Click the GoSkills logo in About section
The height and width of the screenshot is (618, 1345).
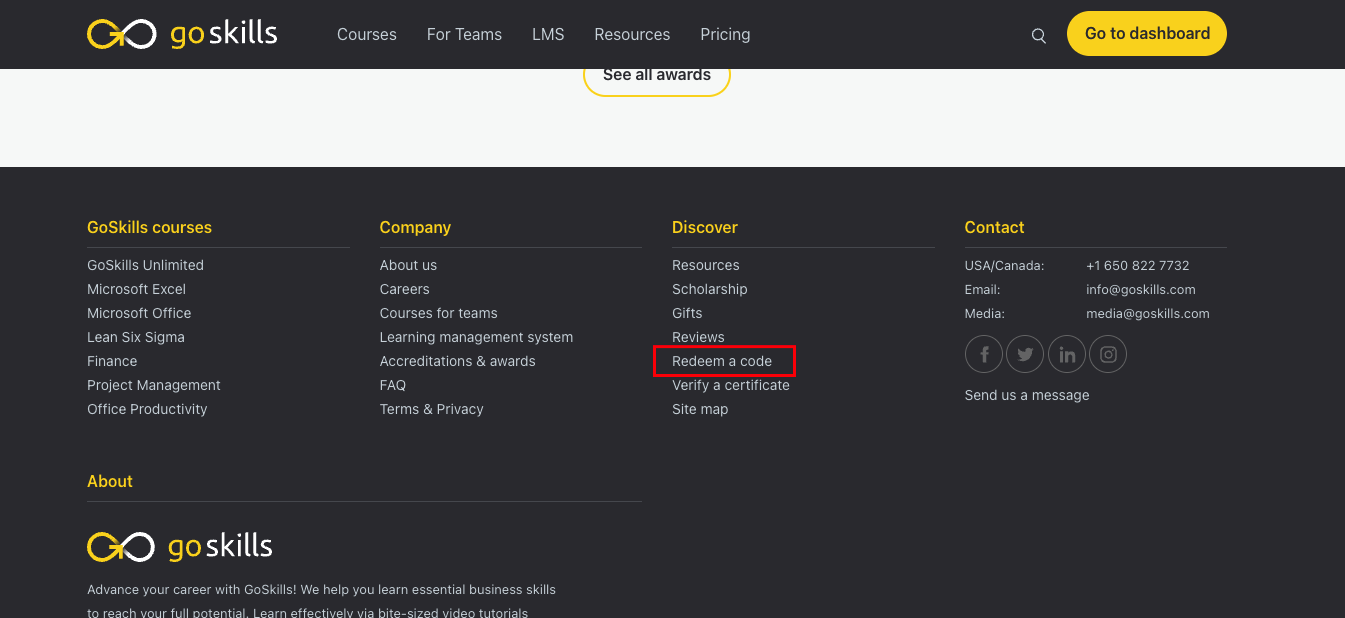[x=180, y=546]
